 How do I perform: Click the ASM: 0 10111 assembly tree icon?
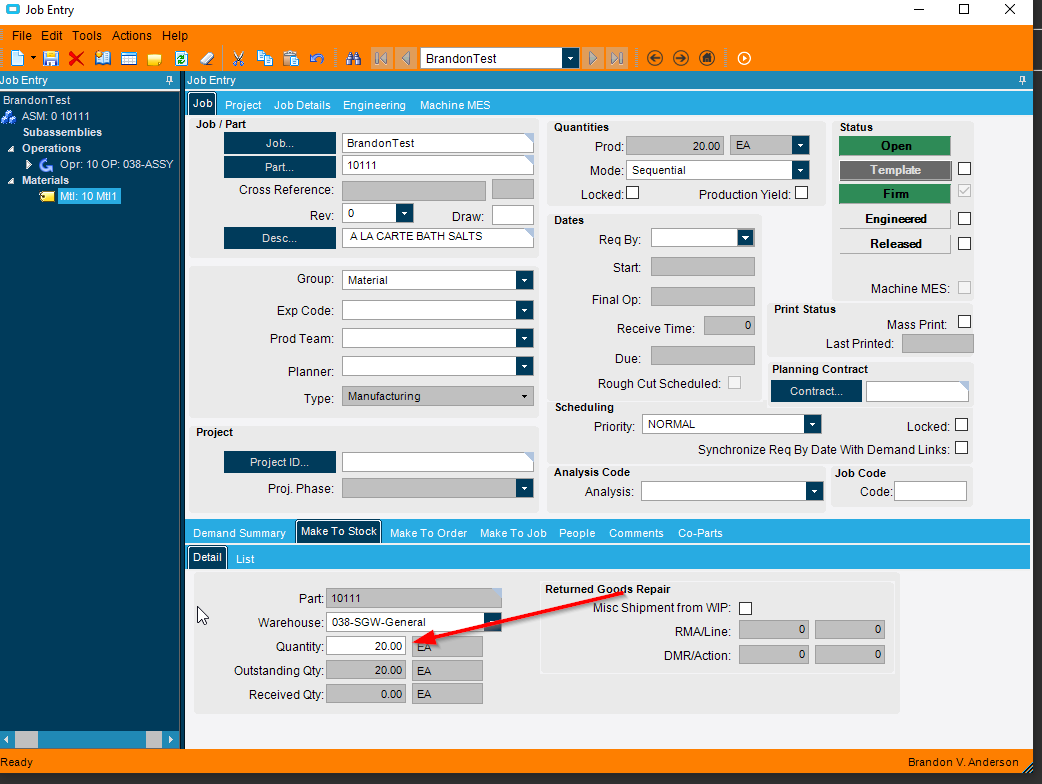pos(9,117)
